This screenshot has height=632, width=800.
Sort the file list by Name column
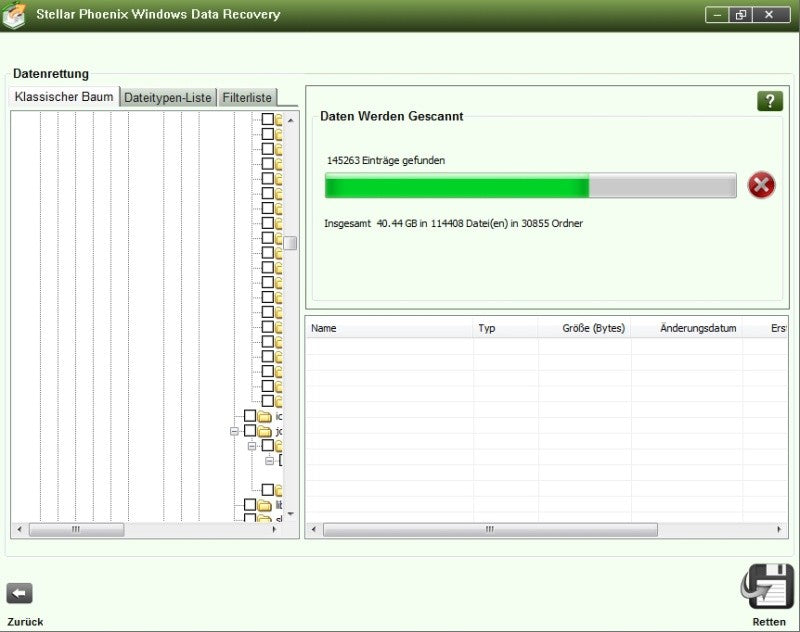tap(389, 328)
